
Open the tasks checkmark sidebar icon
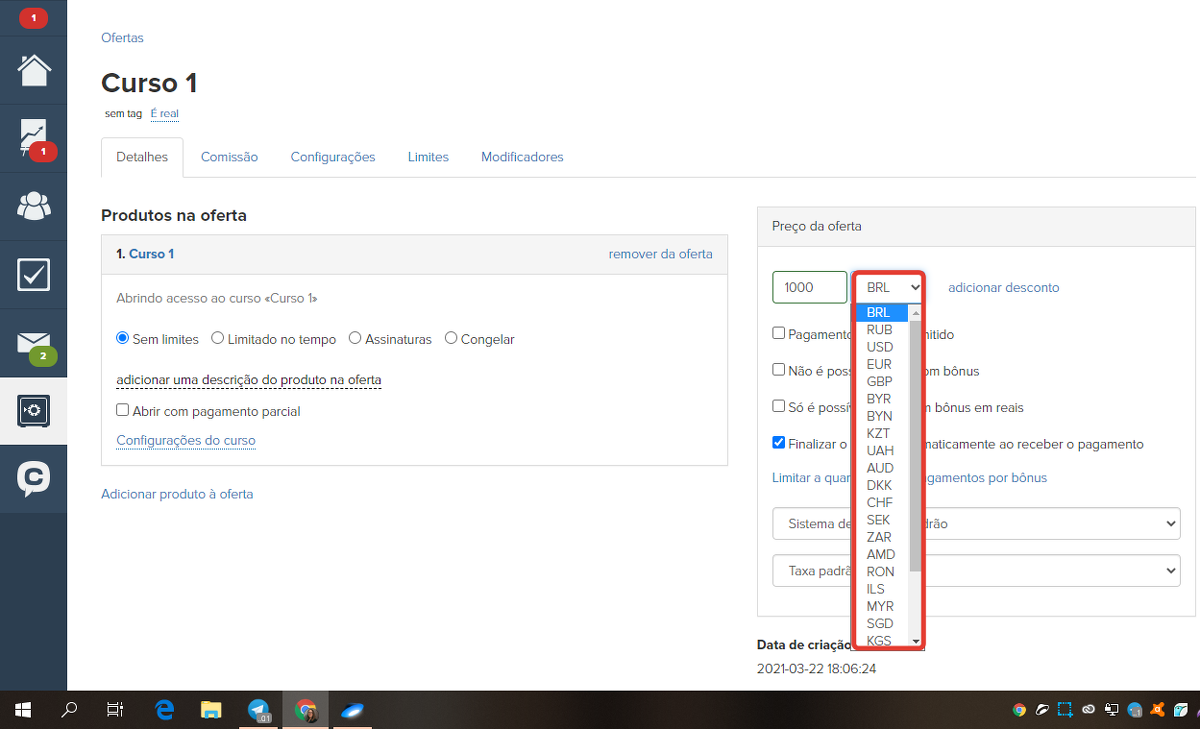coord(33,274)
